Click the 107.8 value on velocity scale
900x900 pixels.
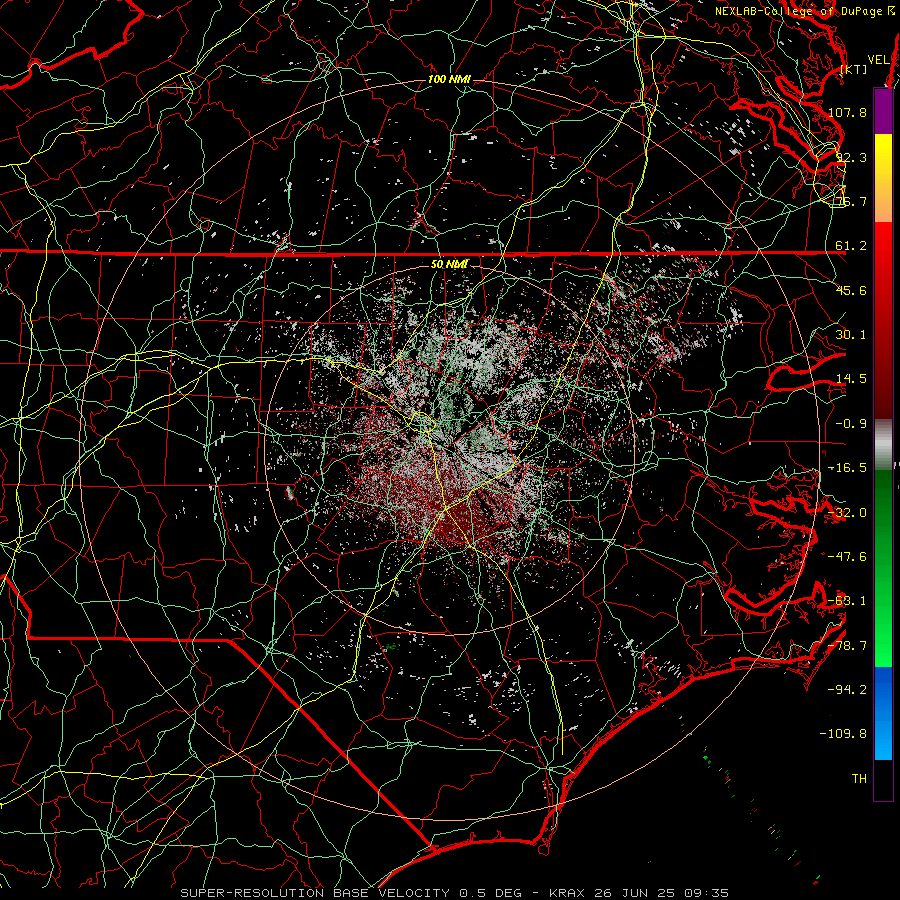(x=847, y=112)
